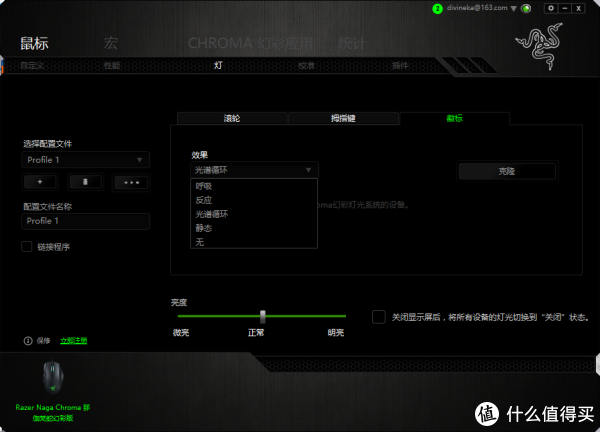Go to the 插件 sub-tab

click(400, 65)
